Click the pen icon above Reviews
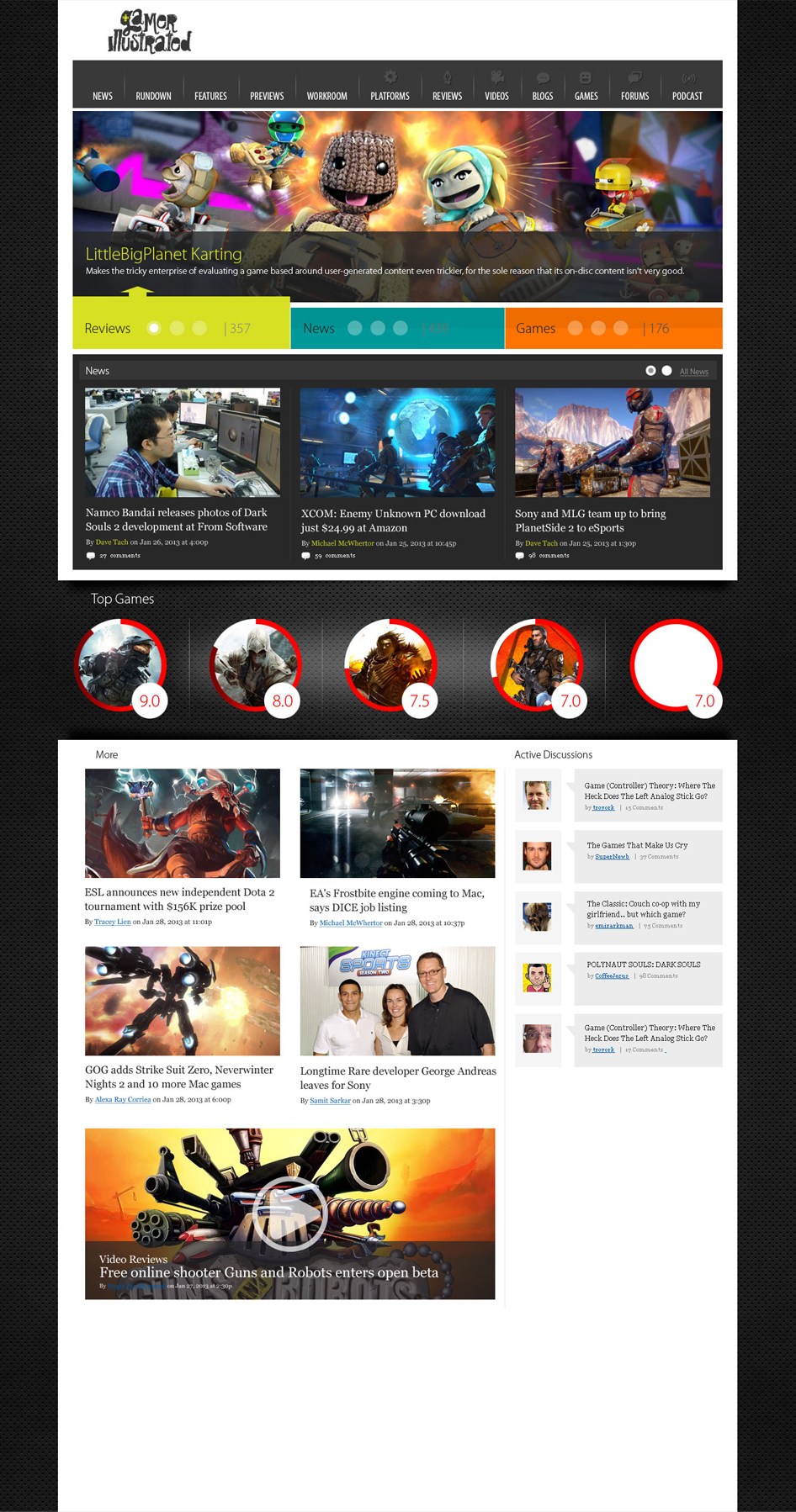The image size is (796, 1512). pos(447,77)
